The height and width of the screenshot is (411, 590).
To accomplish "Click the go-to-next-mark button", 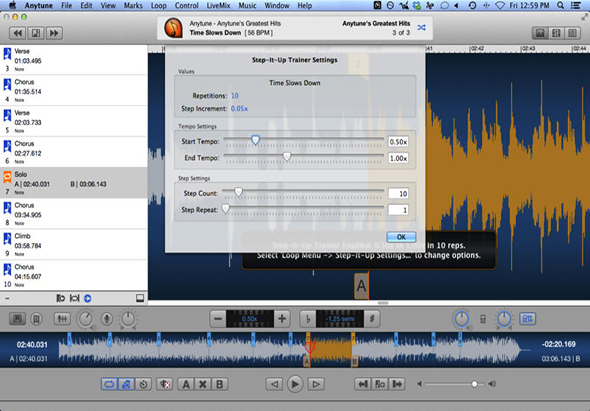I will [x=397, y=384].
